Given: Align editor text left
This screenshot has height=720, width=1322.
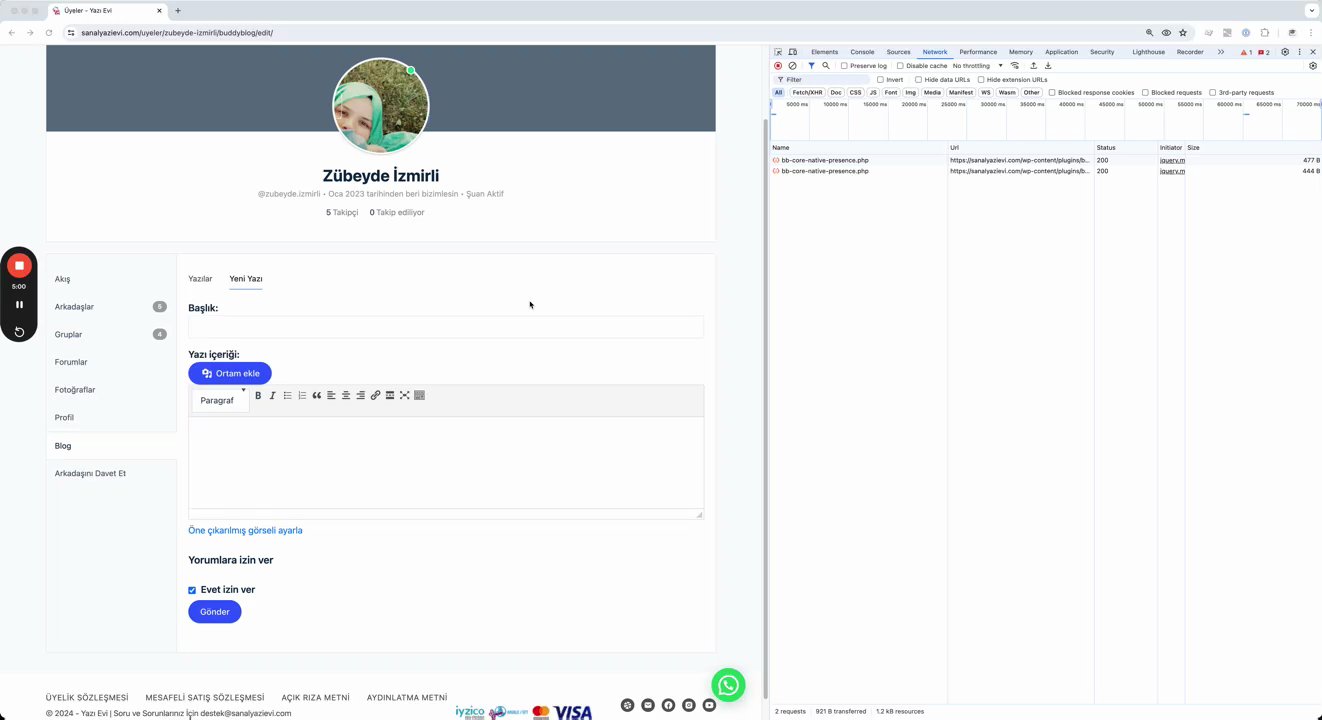Looking at the screenshot, I should 331,395.
